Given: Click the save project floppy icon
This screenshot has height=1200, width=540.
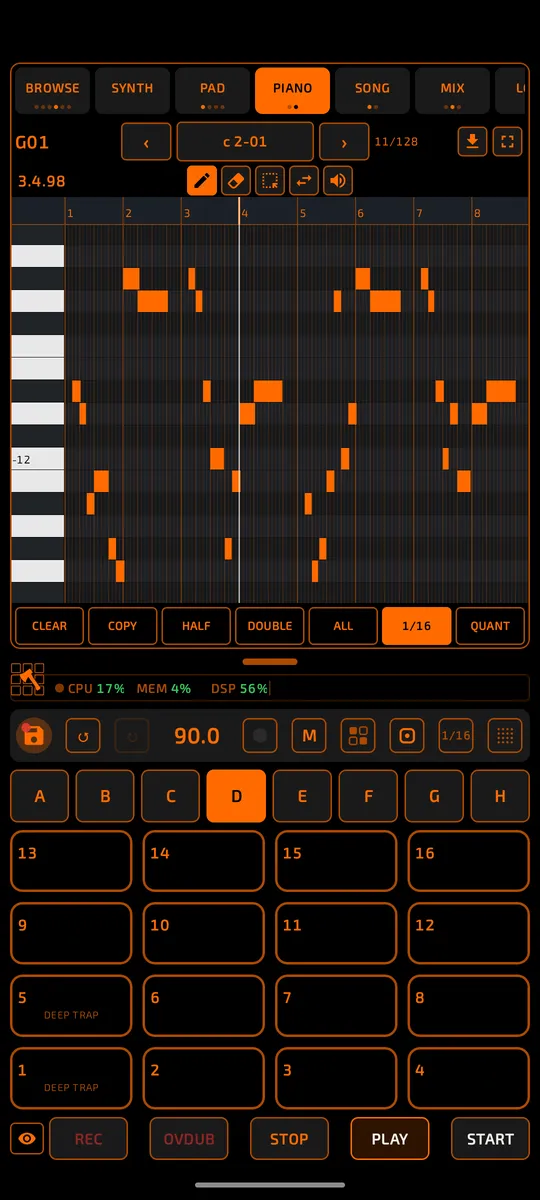Looking at the screenshot, I should pyautogui.click(x=34, y=736).
